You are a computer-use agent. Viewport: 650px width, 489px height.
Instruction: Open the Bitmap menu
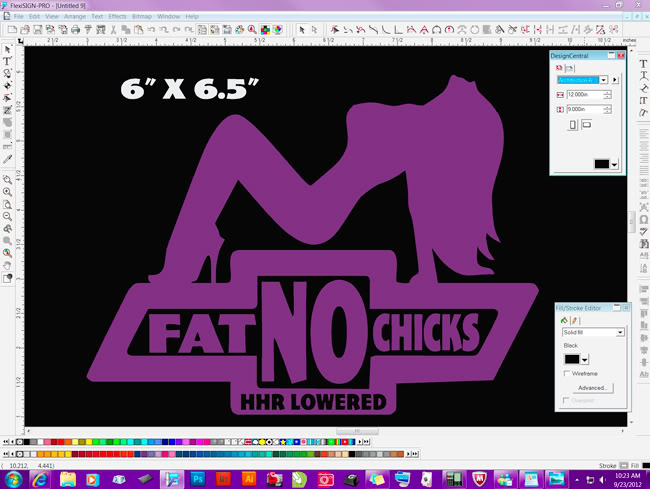(142, 17)
